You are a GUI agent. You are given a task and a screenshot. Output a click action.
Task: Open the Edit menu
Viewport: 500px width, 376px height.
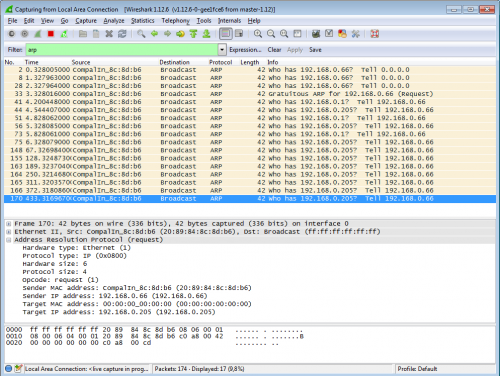coord(29,21)
